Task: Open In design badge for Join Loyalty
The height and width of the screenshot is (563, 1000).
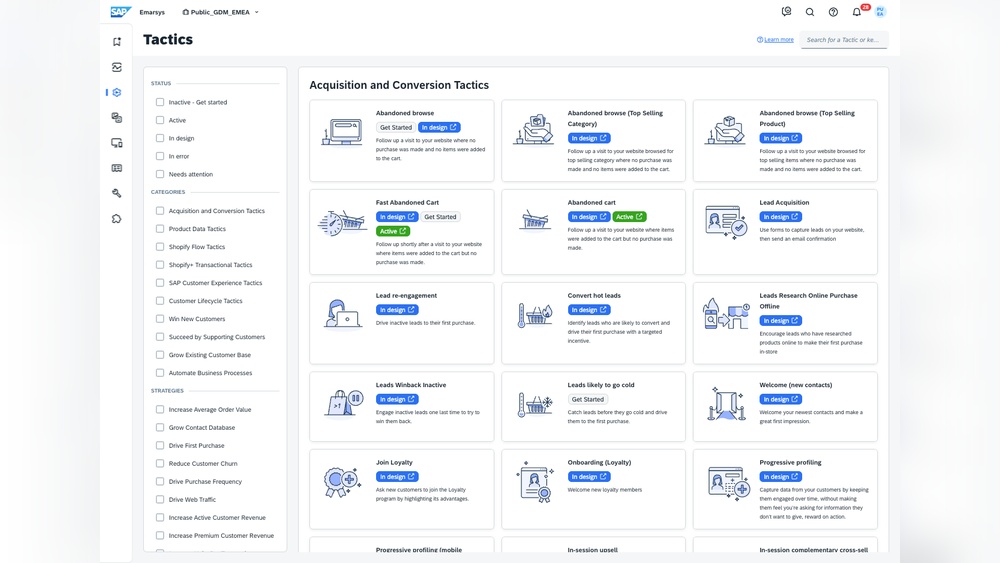Action: (x=397, y=477)
